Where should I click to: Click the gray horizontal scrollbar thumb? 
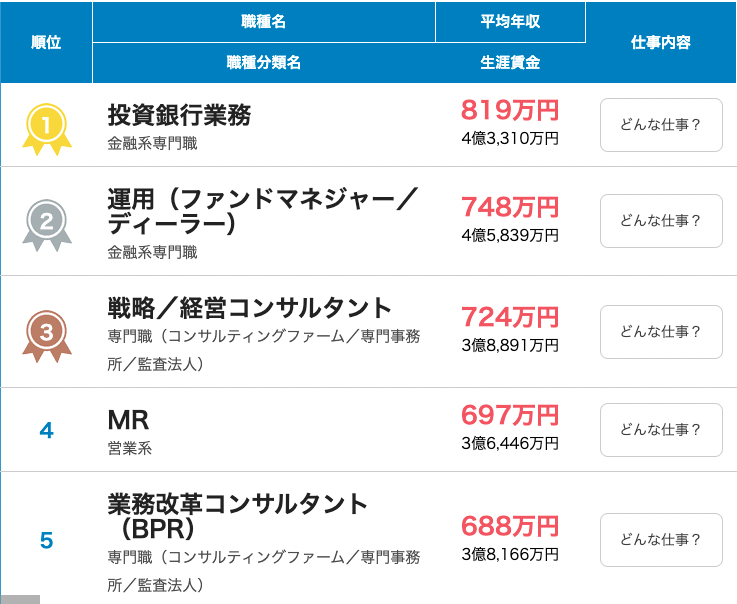point(20,600)
